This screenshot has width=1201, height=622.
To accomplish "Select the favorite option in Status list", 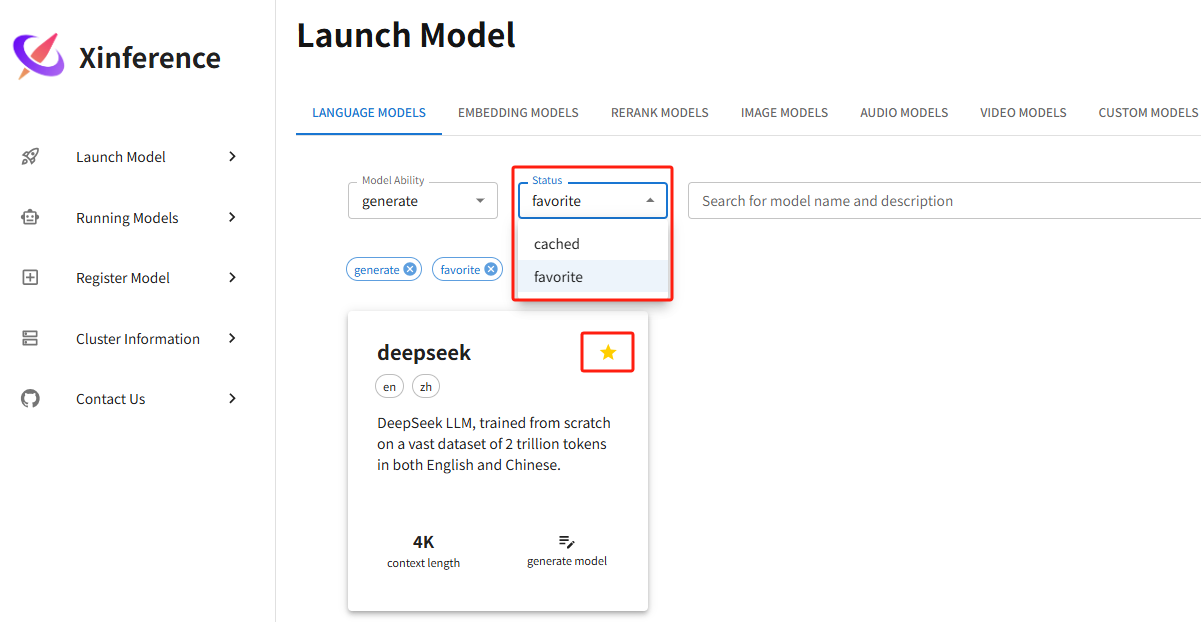I will (x=593, y=277).
